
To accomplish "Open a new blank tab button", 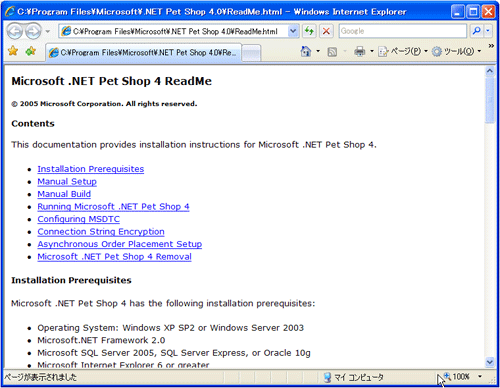I will click(251, 53).
